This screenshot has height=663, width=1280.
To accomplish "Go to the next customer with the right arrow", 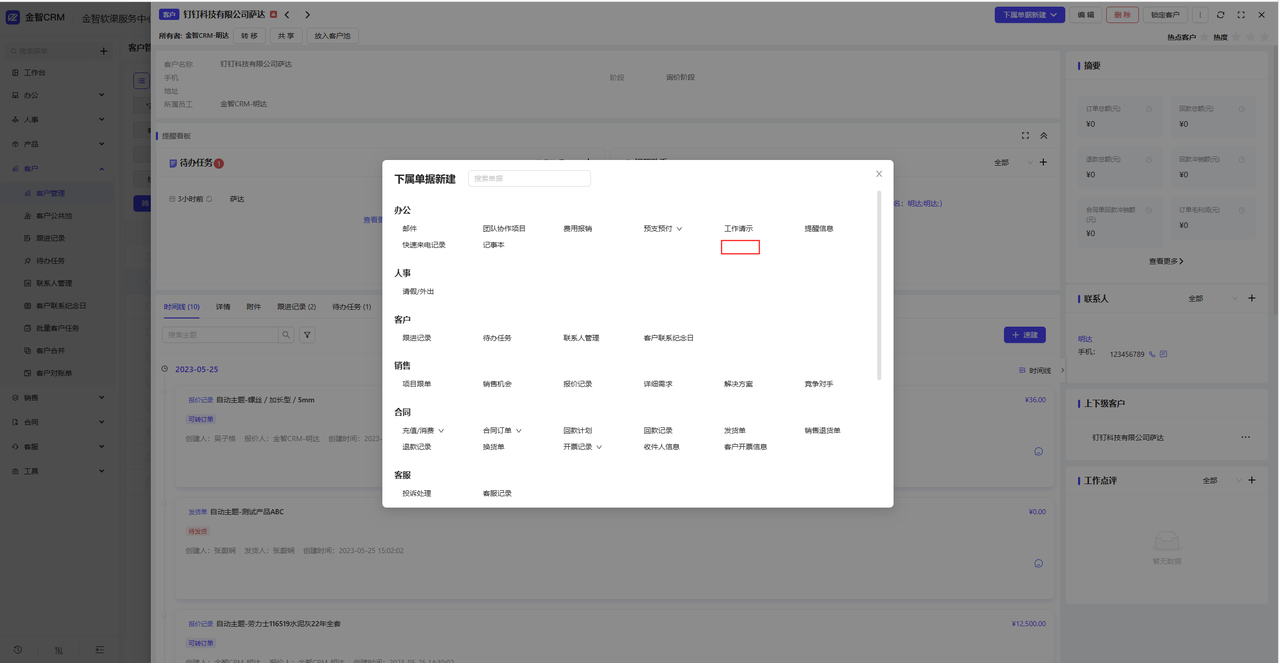I will pyautogui.click(x=307, y=15).
